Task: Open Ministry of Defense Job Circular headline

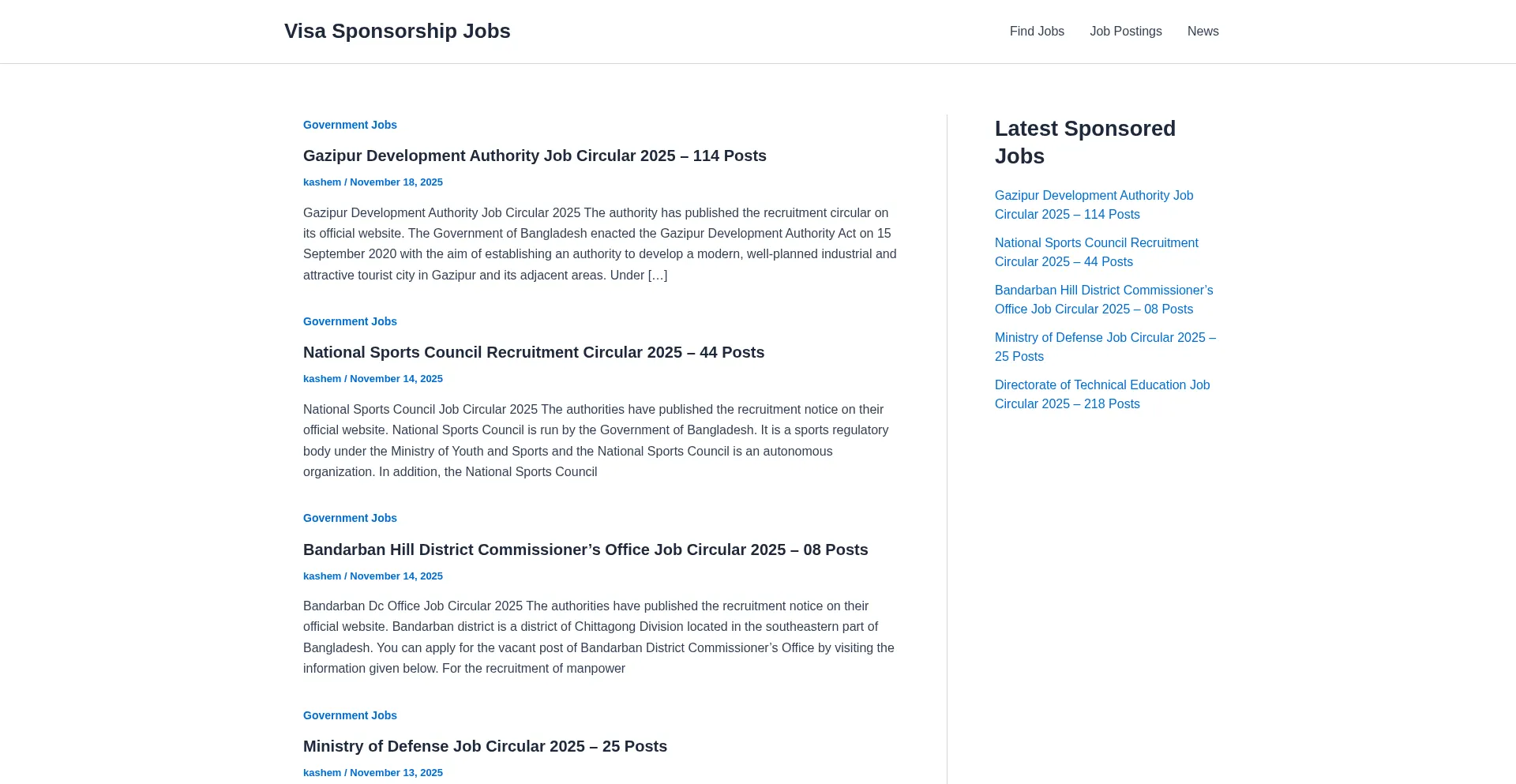Action: [485, 746]
